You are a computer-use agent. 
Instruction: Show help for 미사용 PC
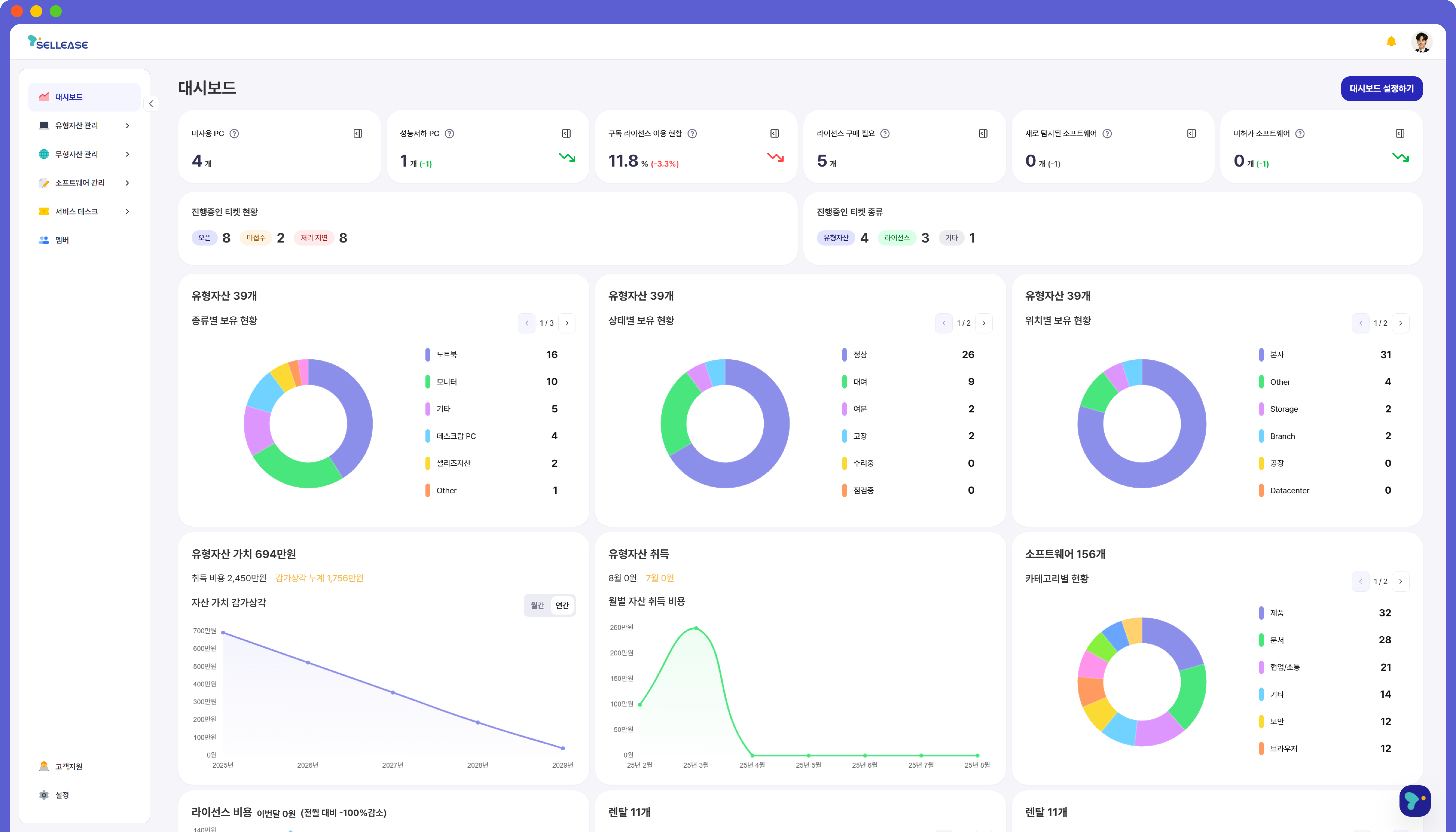click(x=234, y=134)
